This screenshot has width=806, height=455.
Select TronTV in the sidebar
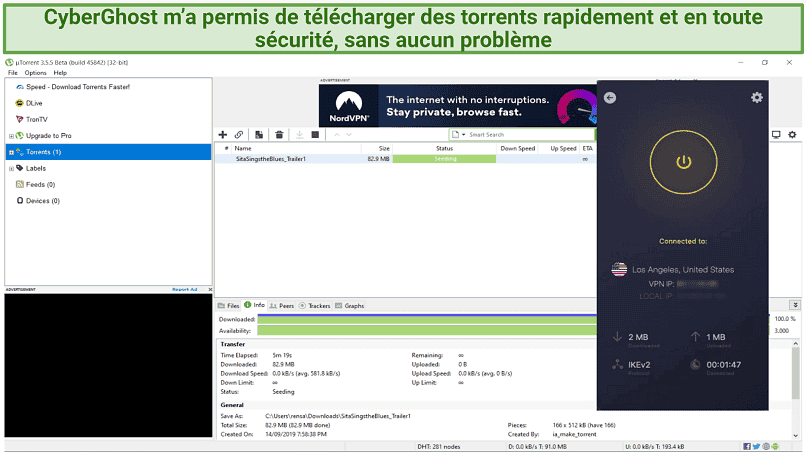(x=36, y=119)
